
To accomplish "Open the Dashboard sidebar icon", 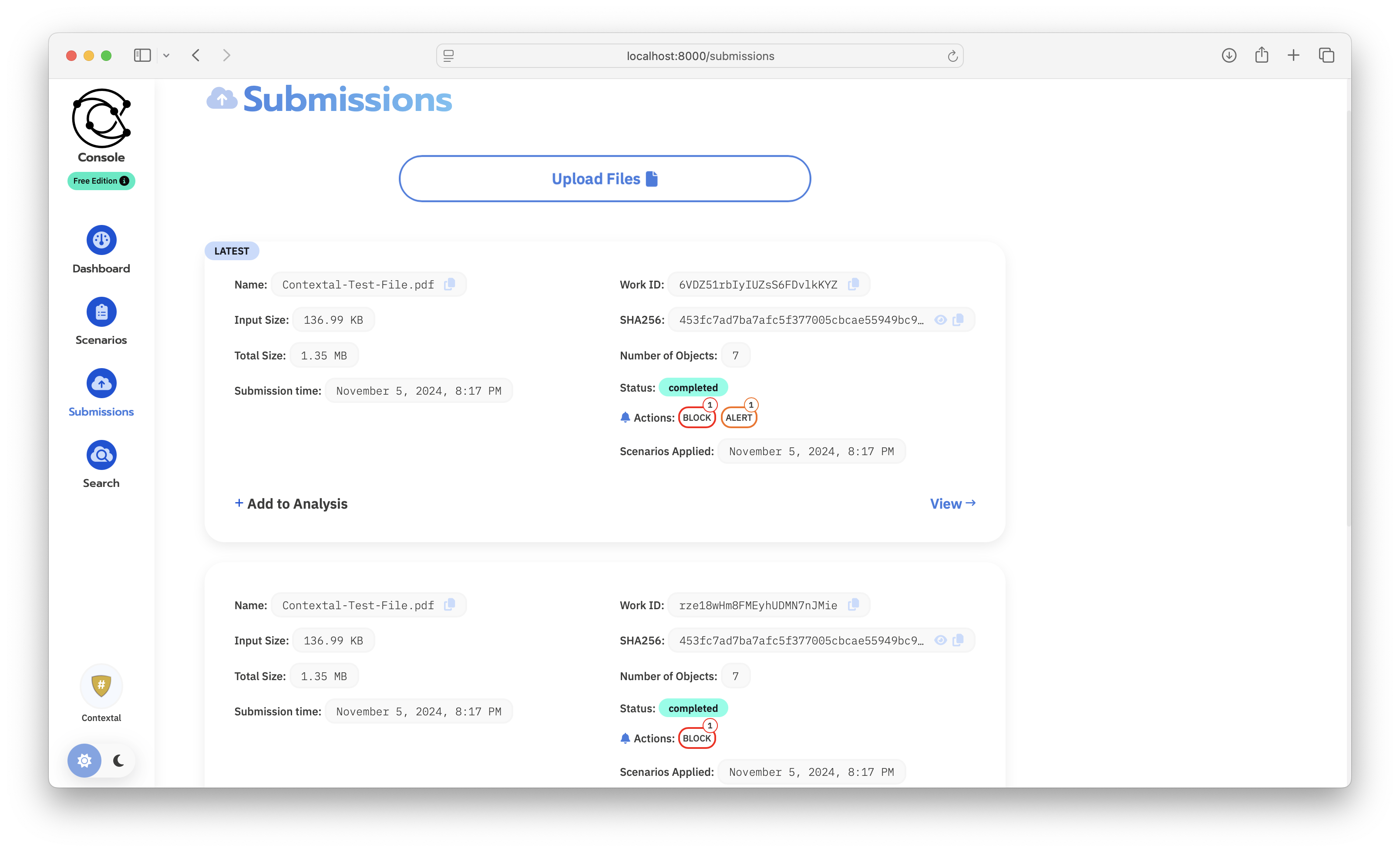I will tap(101, 240).
